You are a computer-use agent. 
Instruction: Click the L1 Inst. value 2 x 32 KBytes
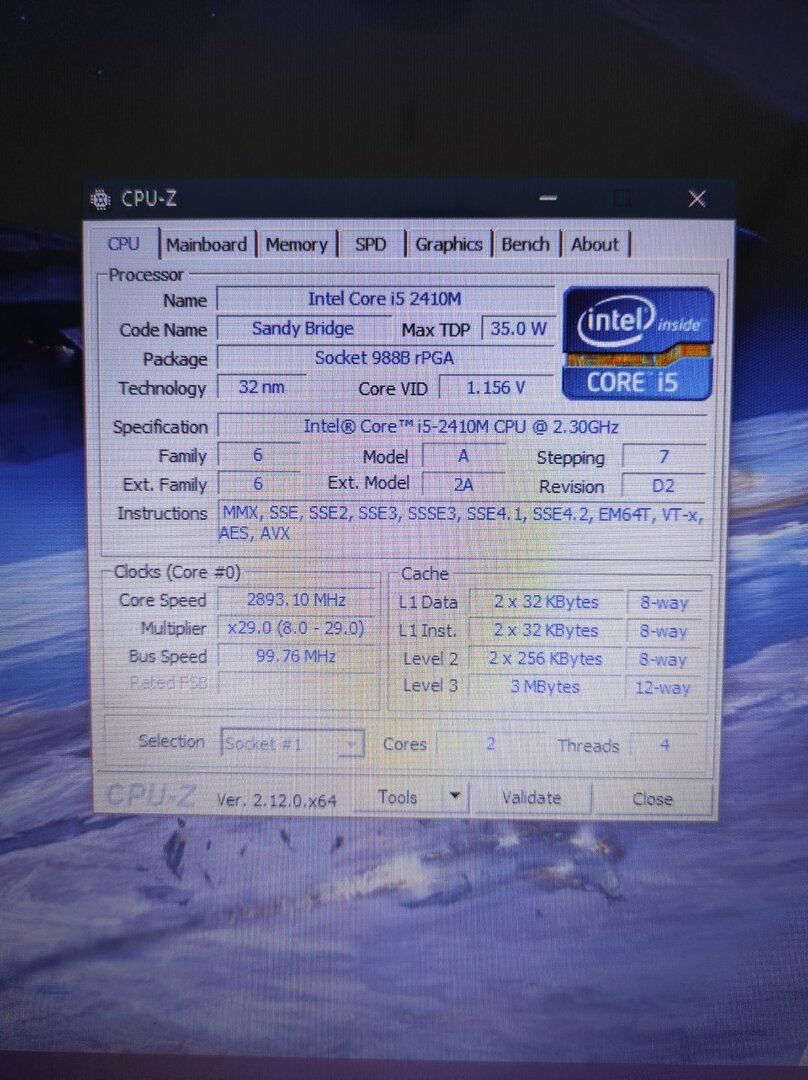(x=546, y=630)
